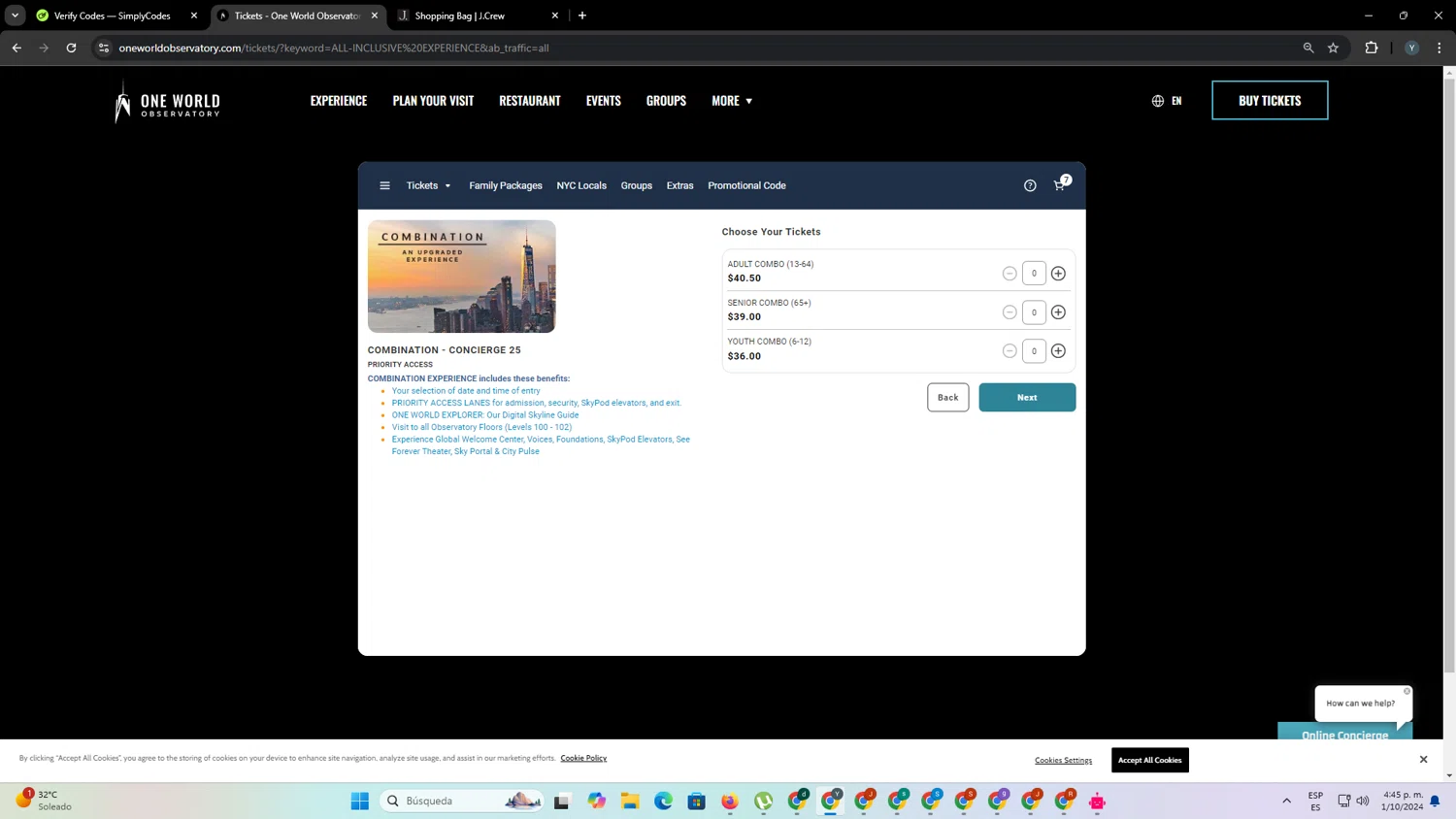Click the address bar URL
The width and height of the screenshot is (1456, 819).
pyautogui.click(x=334, y=48)
